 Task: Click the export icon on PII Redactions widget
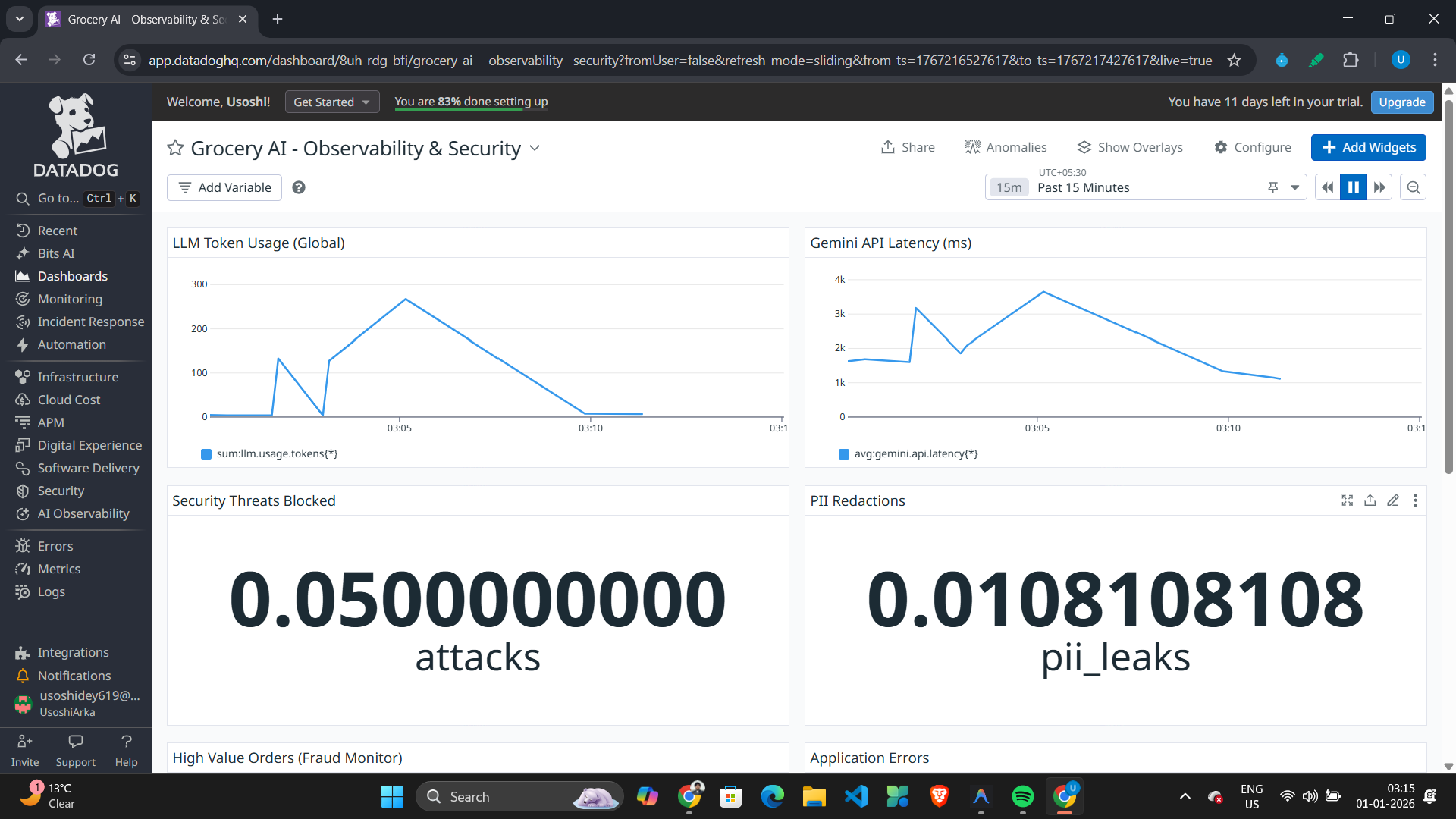(x=1370, y=500)
